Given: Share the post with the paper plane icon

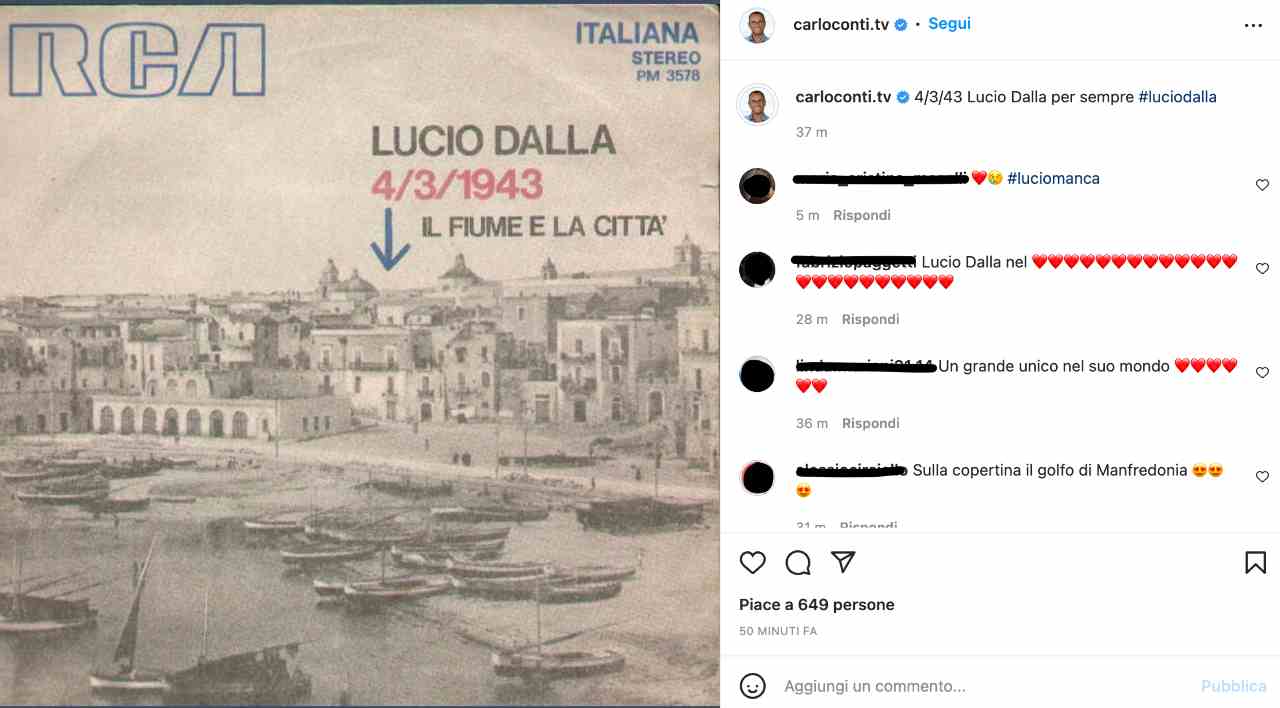Looking at the screenshot, I should 844,562.
